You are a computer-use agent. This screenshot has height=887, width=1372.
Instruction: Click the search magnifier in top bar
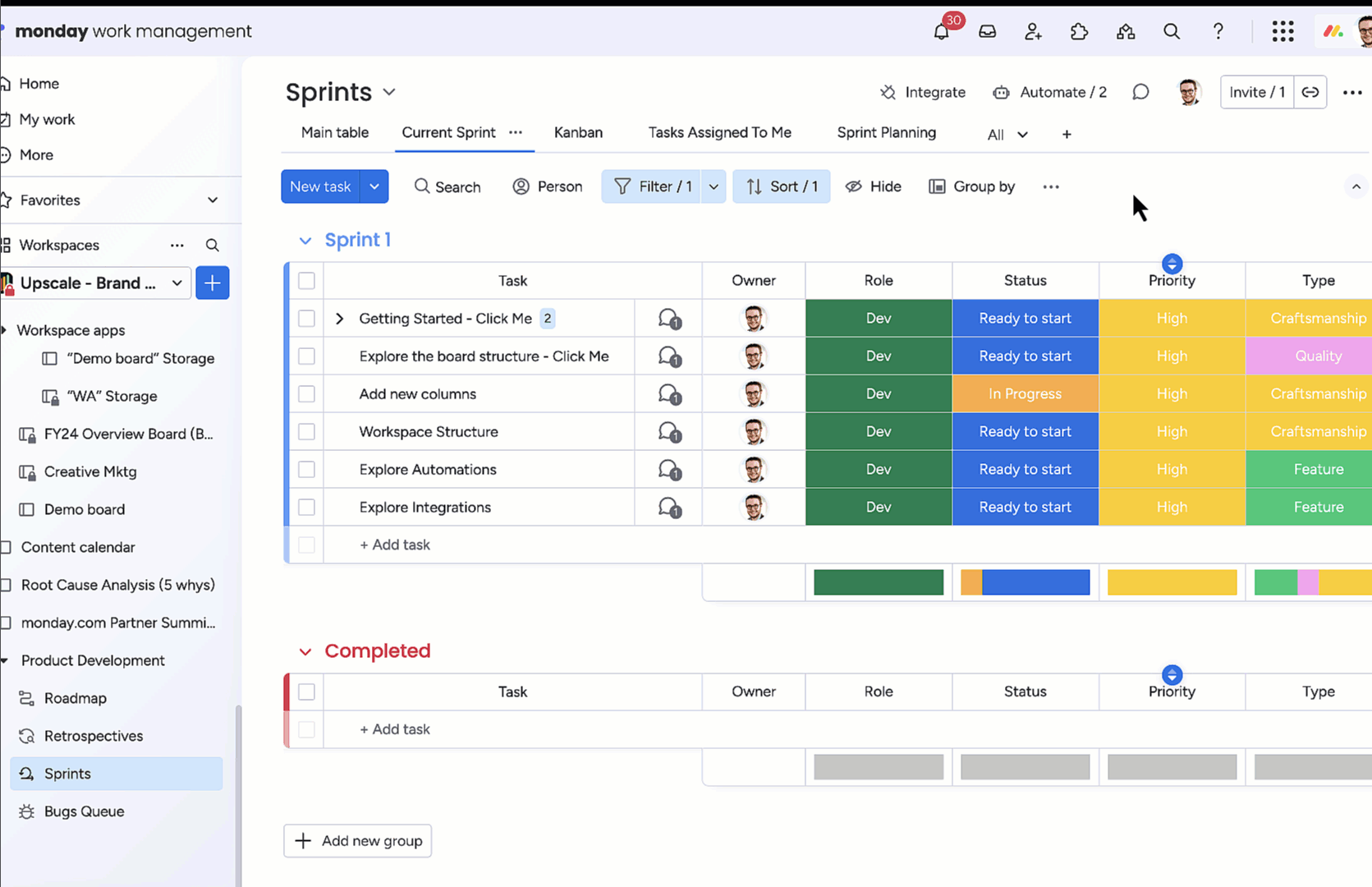1172,31
